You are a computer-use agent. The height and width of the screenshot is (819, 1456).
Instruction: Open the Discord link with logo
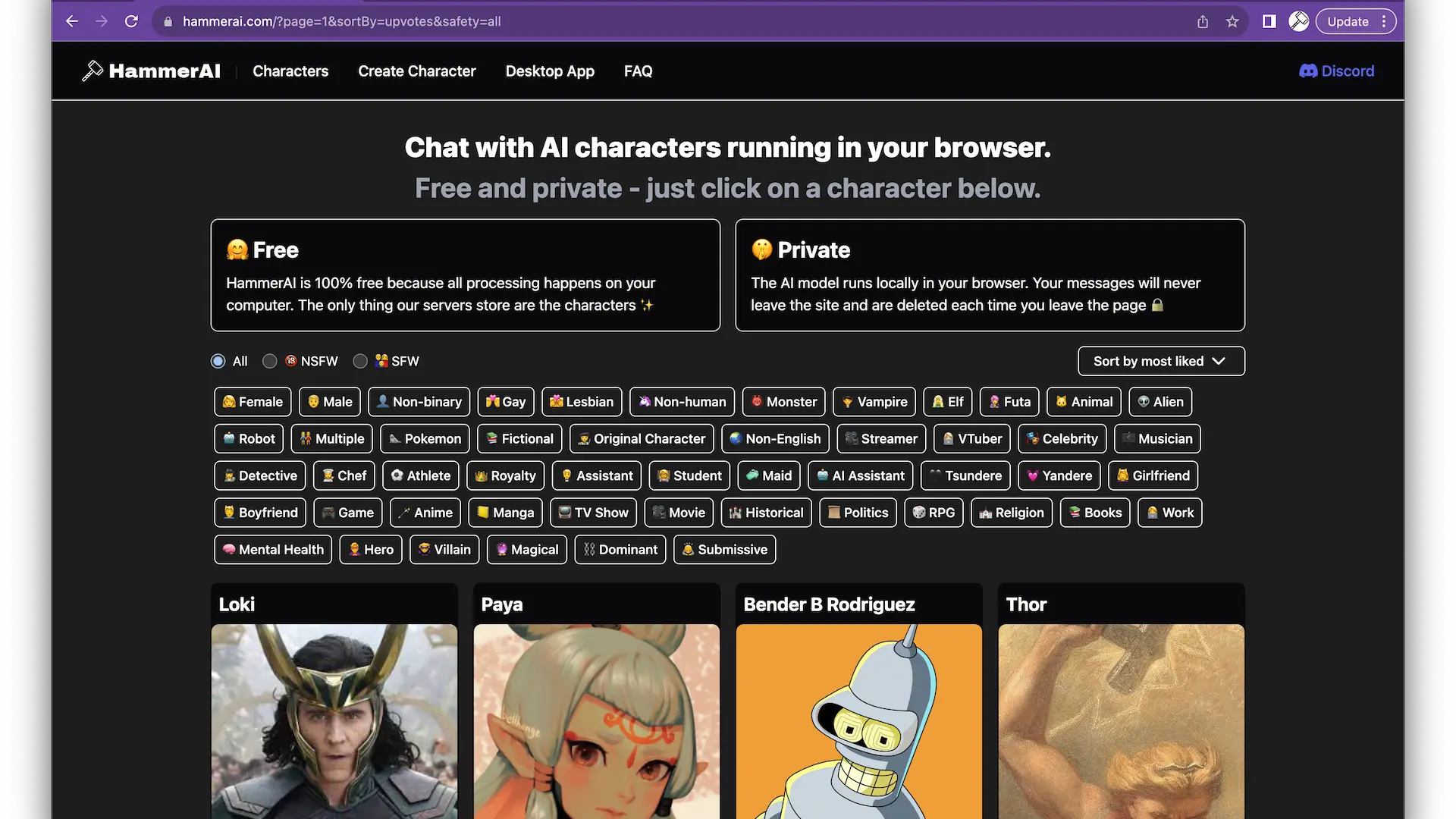tap(1336, 71)
